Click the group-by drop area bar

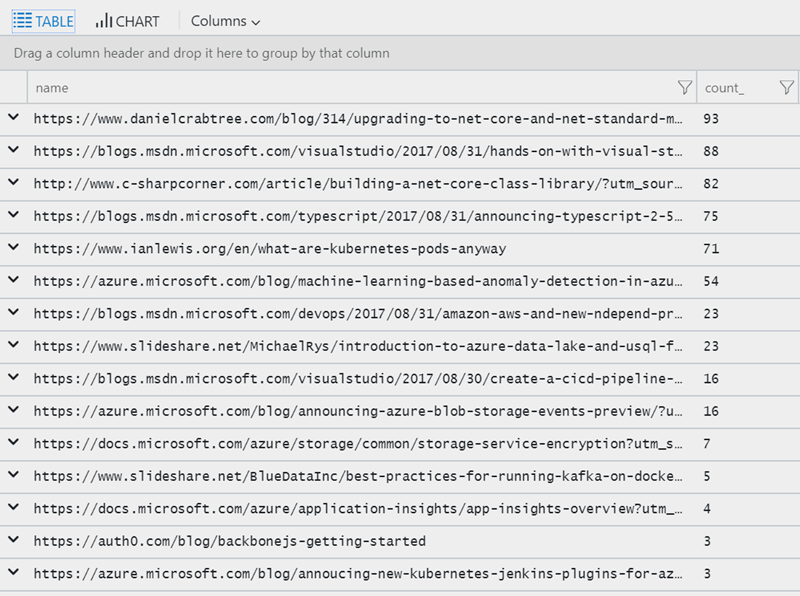click(x=400, y=53)
